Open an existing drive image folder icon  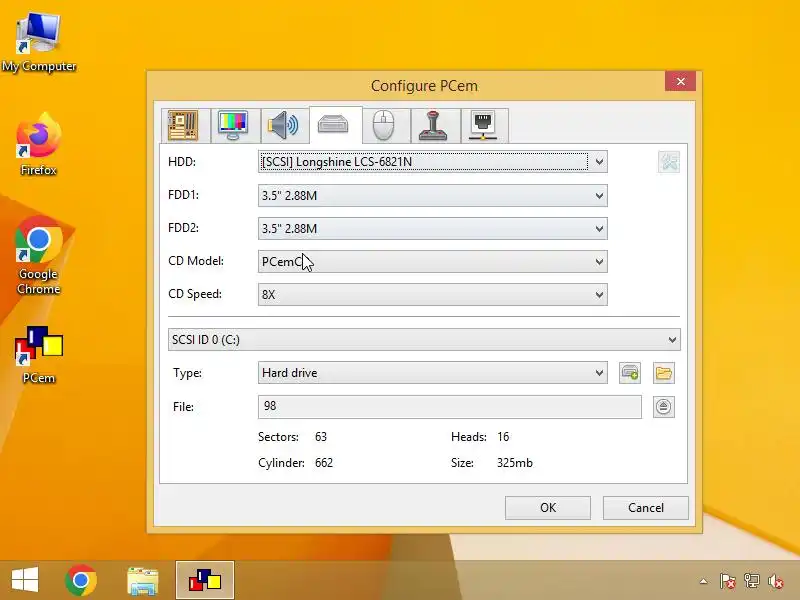click(663, 373)
